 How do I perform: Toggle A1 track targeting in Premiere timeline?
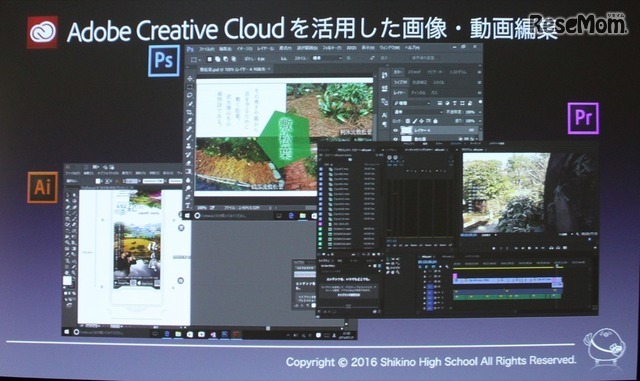pos(429,293)
